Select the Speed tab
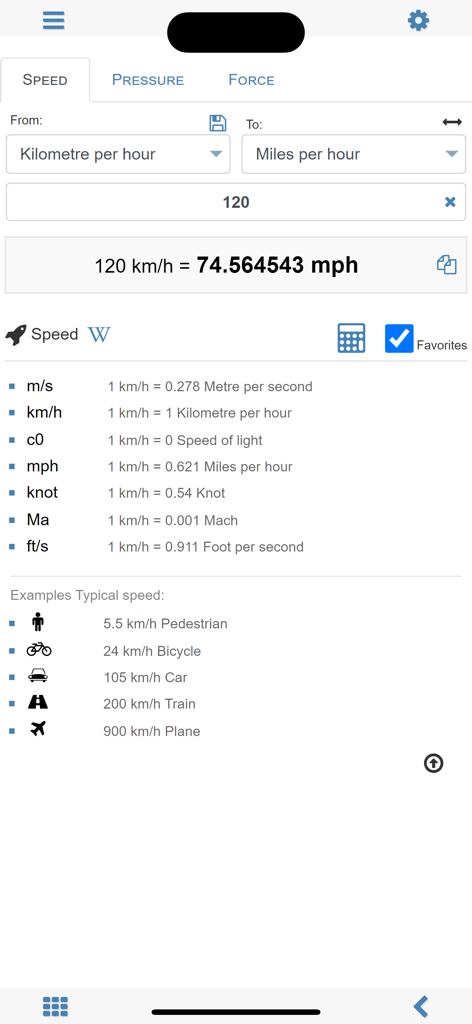The width and height of the screenshot is (472, 1024). [45, 80]
